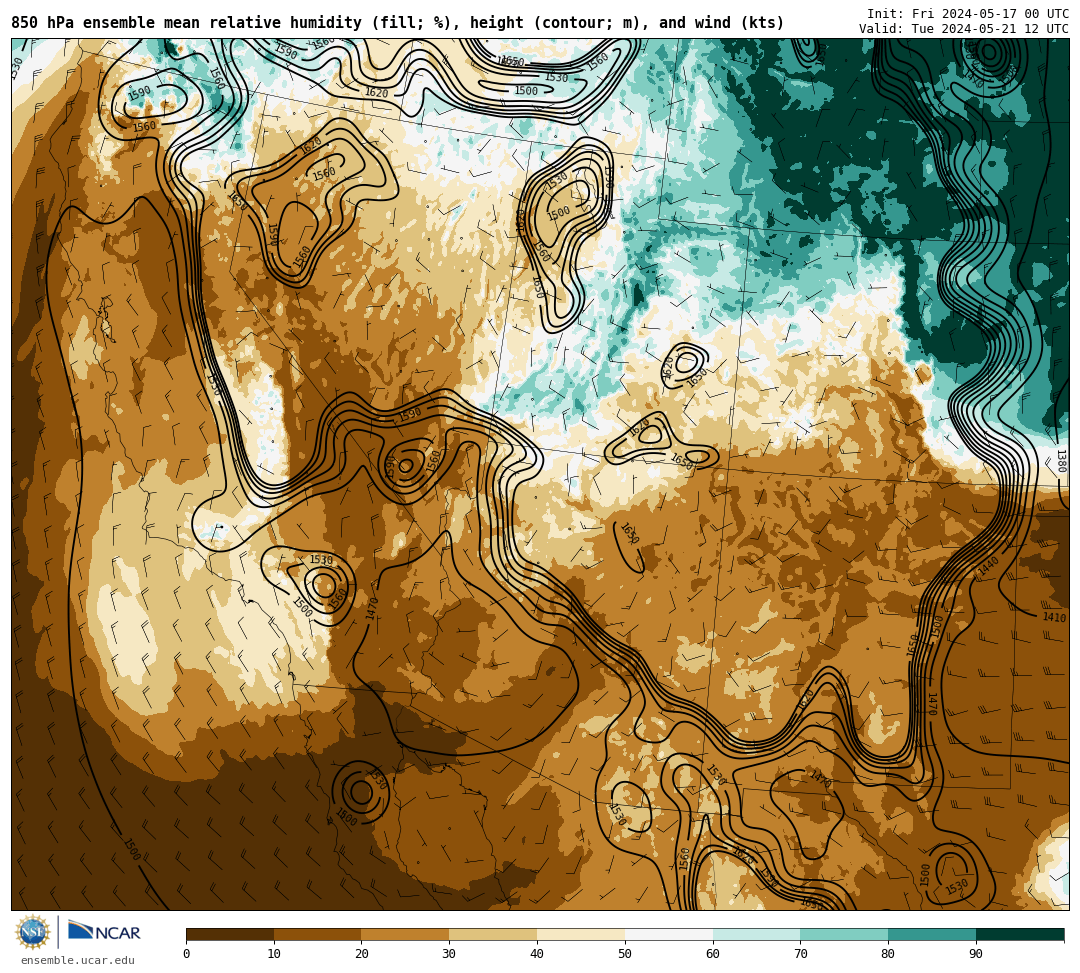Click the ensemble.ucar.edu text
The height and width of the screenshot is (973, 1080).
[77, 960]
